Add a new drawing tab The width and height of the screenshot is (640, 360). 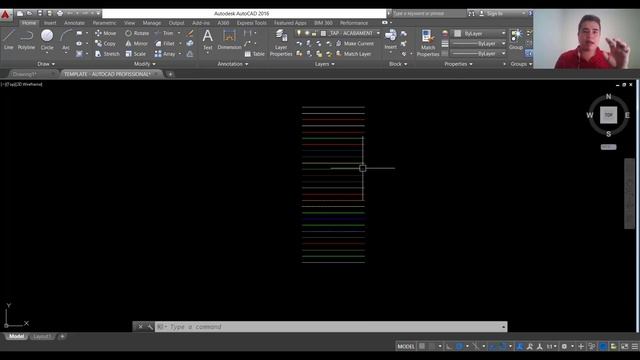tap(170, 74)
